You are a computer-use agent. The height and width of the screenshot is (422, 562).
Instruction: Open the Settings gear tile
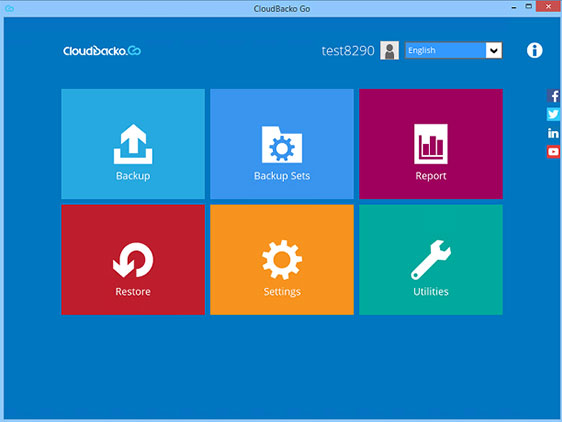tap(282, 260)
